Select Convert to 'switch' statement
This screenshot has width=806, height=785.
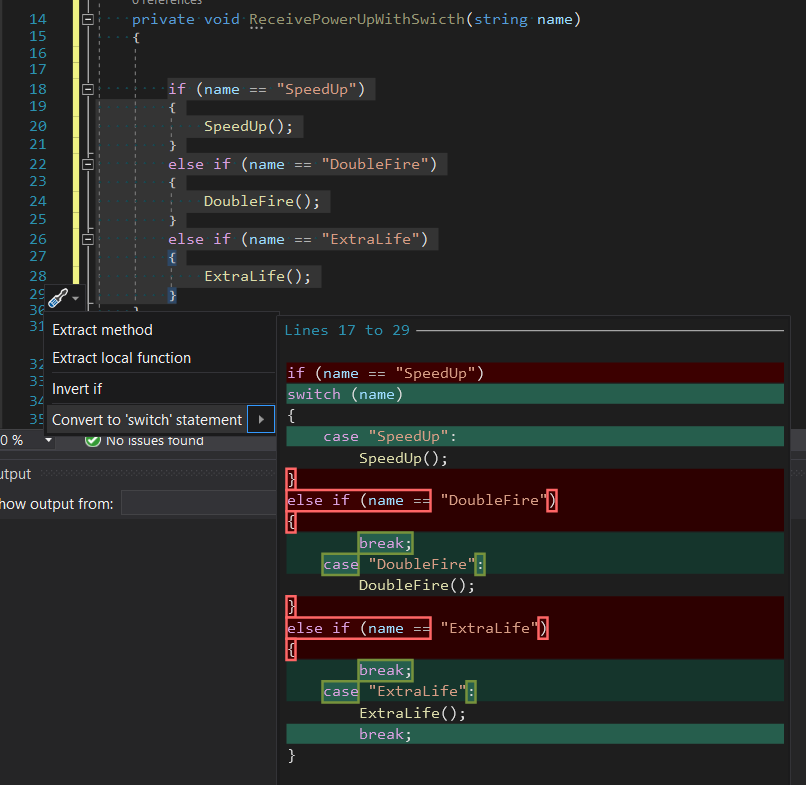point(147,419)
